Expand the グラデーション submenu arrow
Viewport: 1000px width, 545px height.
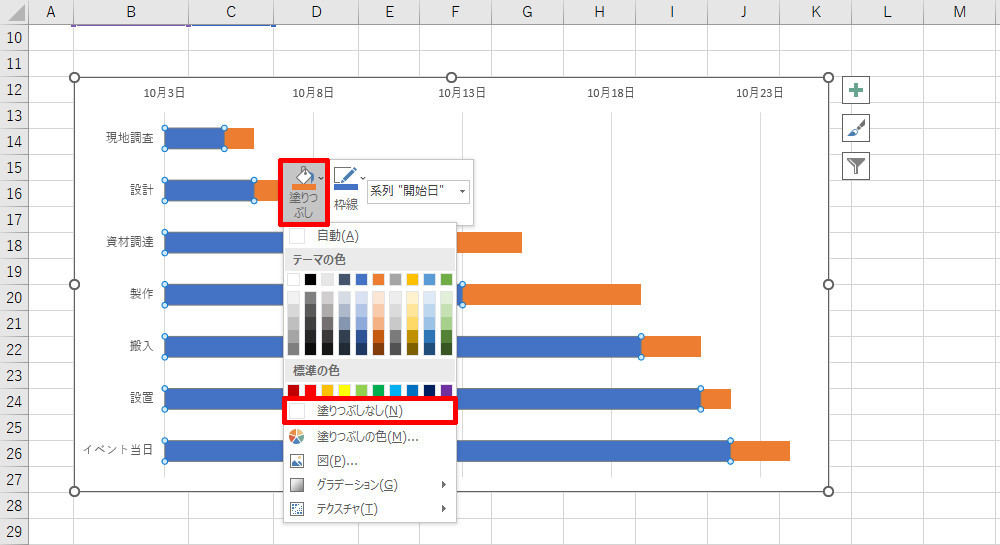pos(444,485)
